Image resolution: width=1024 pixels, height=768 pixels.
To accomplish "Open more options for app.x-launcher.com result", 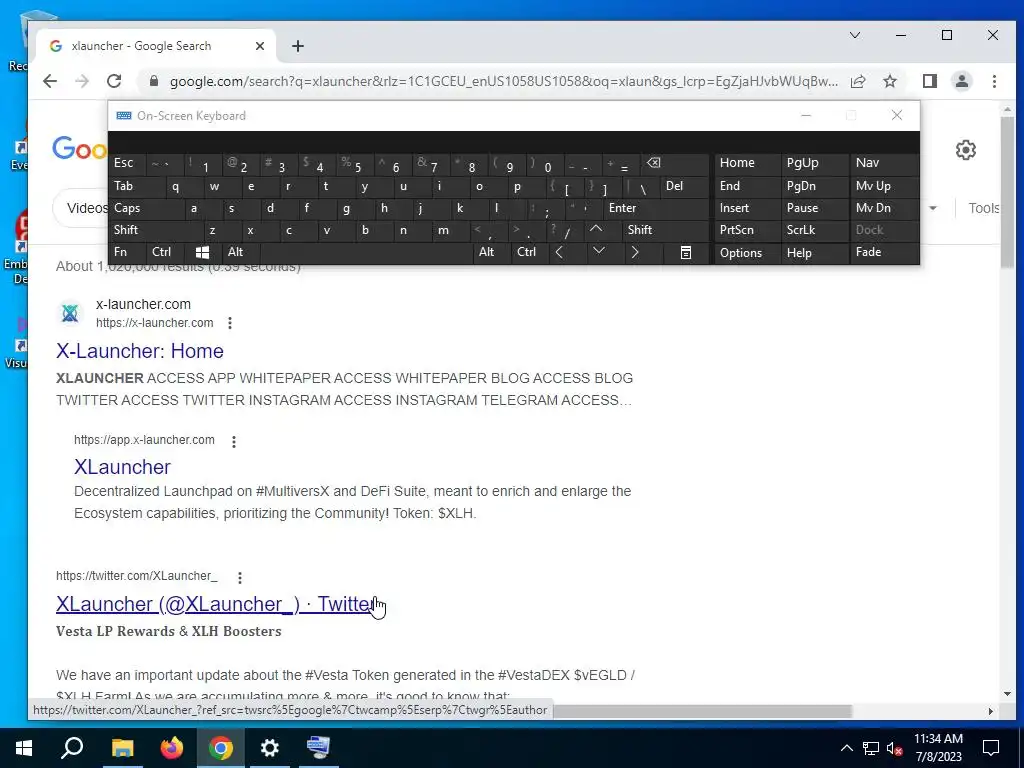I will pos(234,441).
